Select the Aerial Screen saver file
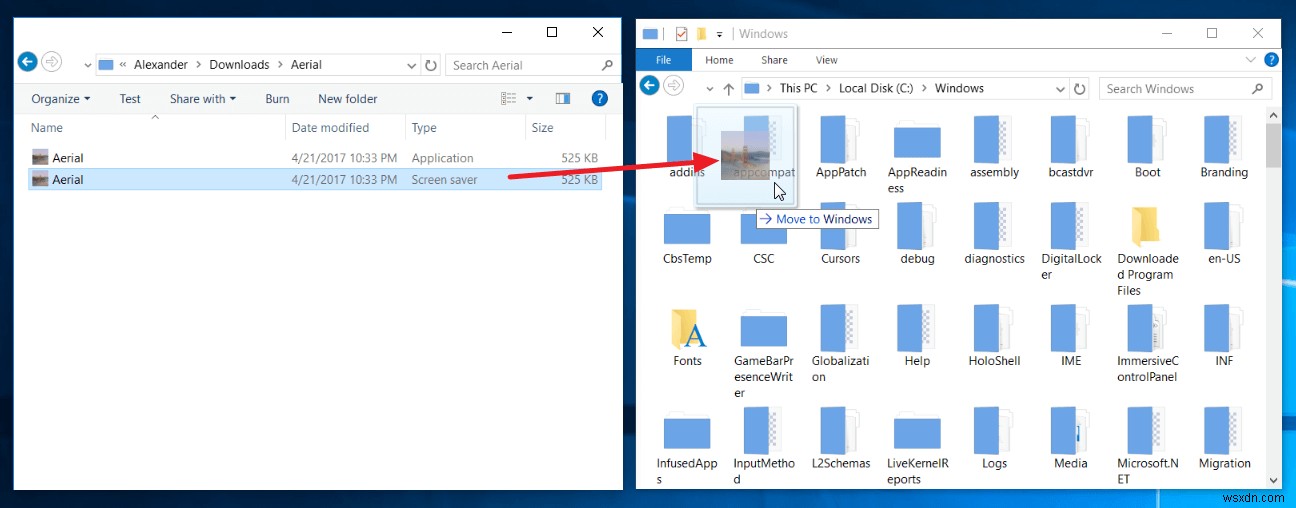 click(315, 179)
